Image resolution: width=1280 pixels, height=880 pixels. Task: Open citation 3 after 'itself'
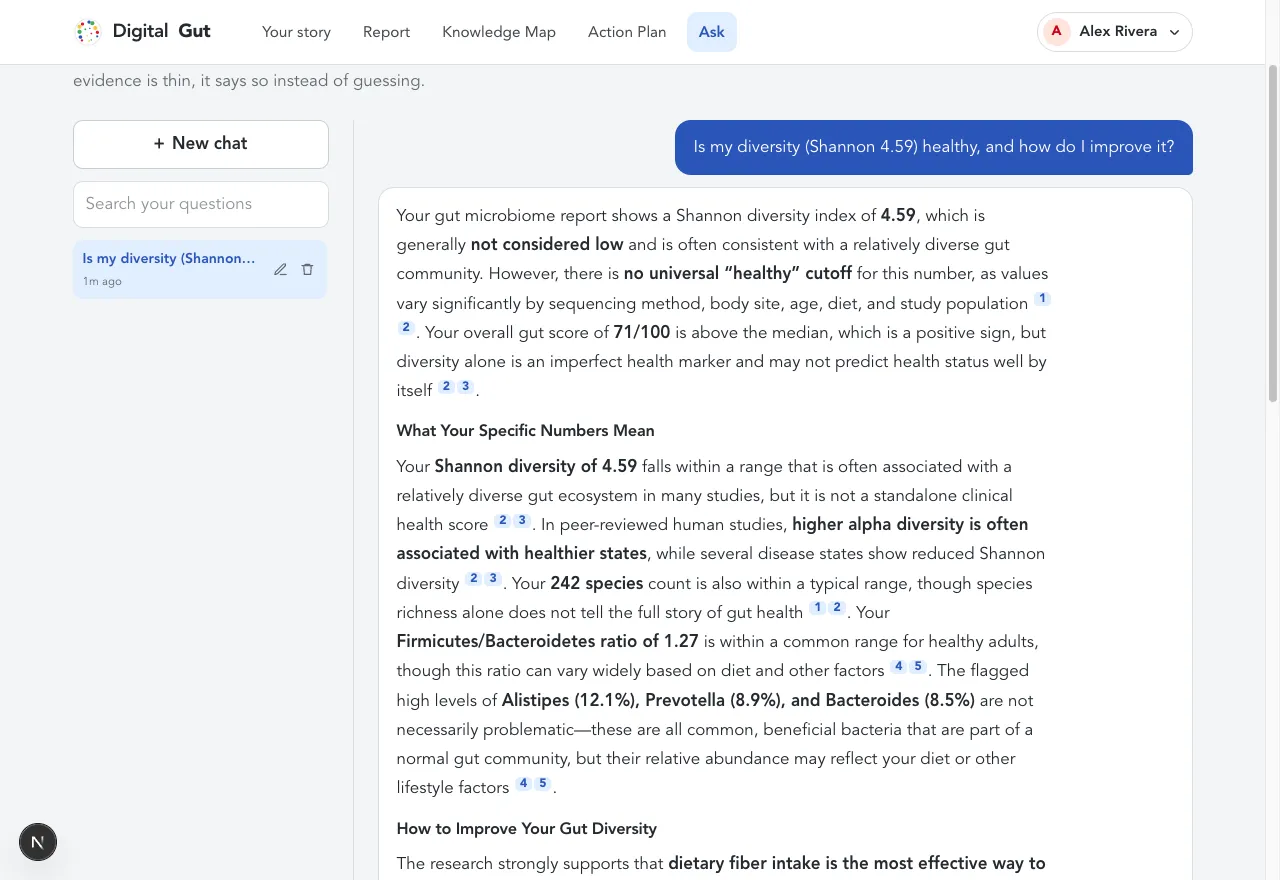pos(465,386)
